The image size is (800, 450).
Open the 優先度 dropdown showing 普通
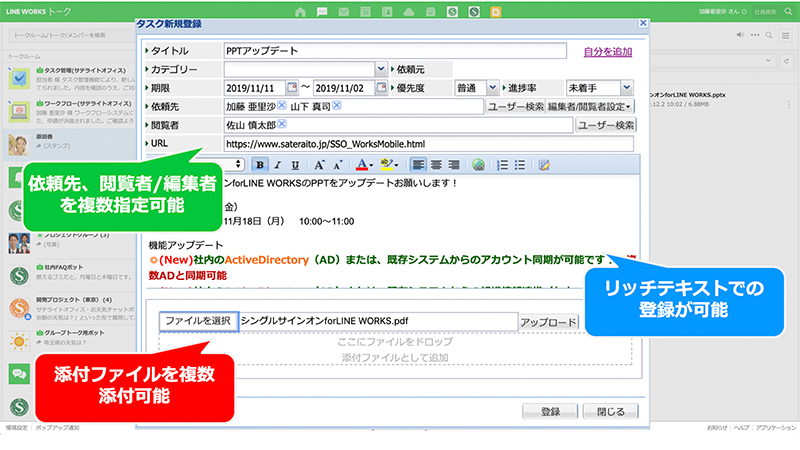tap(492, 88)
